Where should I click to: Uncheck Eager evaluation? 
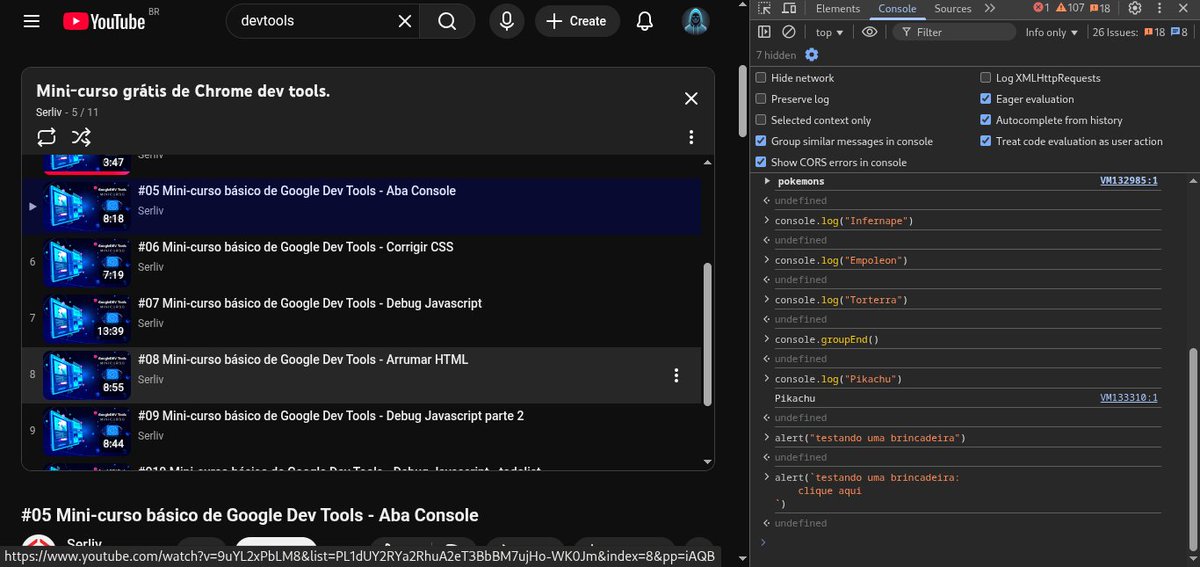click(986, 99)
